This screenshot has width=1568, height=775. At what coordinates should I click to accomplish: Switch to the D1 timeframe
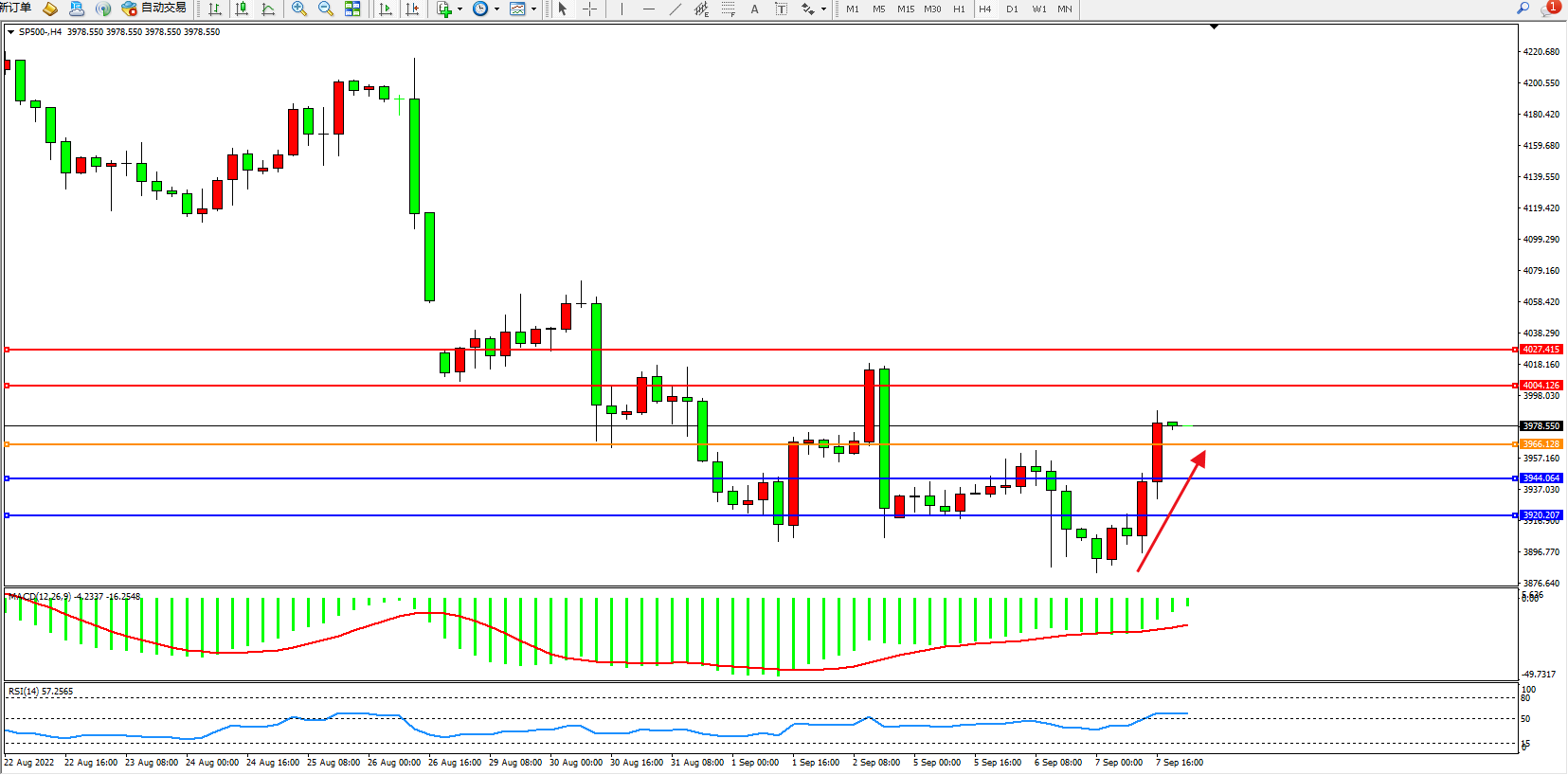tap(1012, 9)
